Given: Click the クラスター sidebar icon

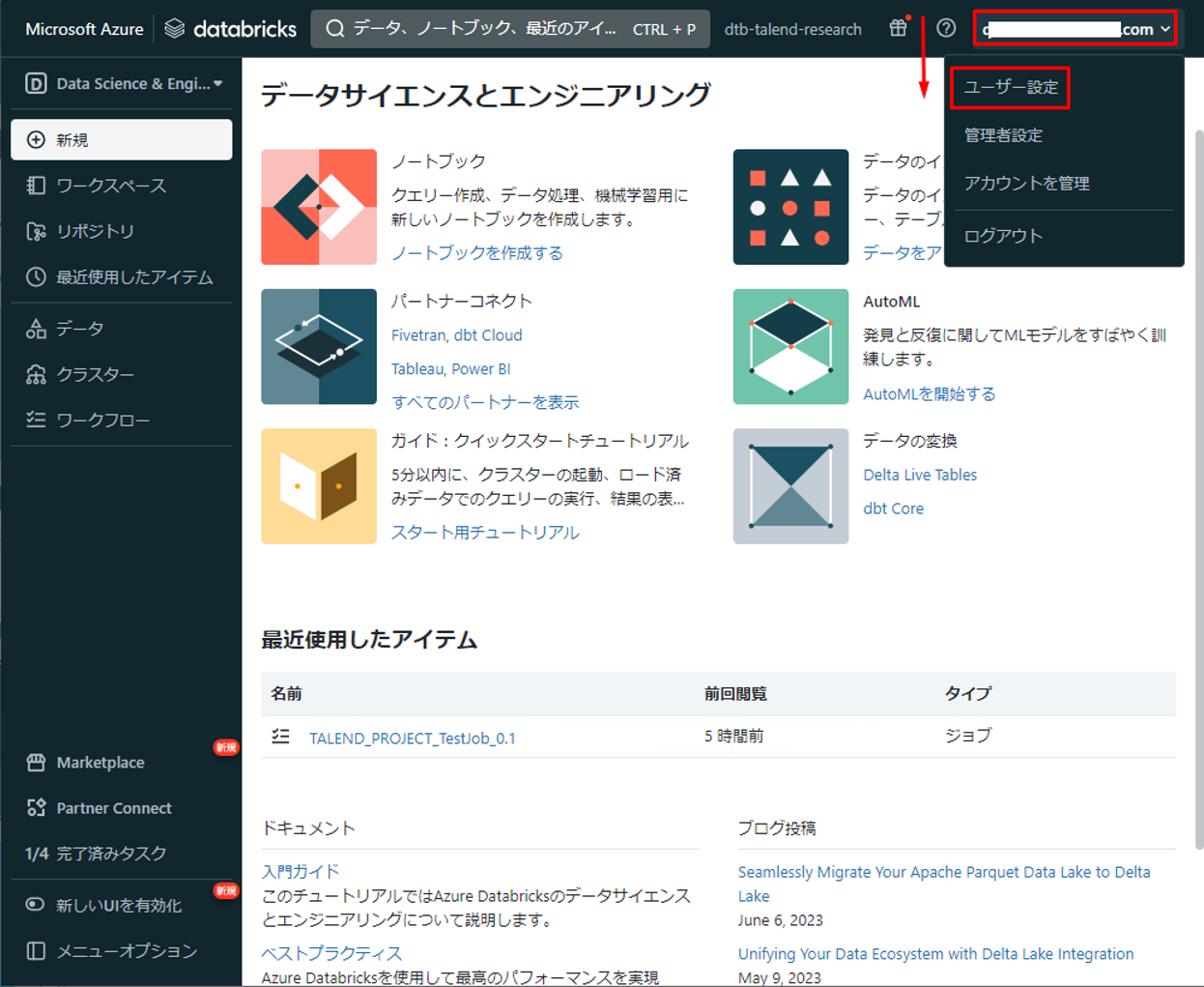Looking at the screenshot, I should tap(36, 374).
